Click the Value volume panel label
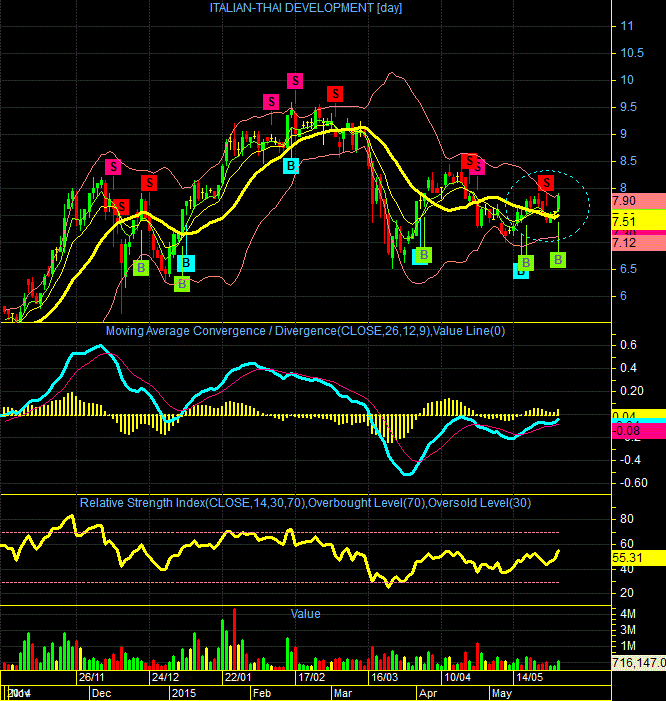This screenshot has height=701, width=666. 305,614
